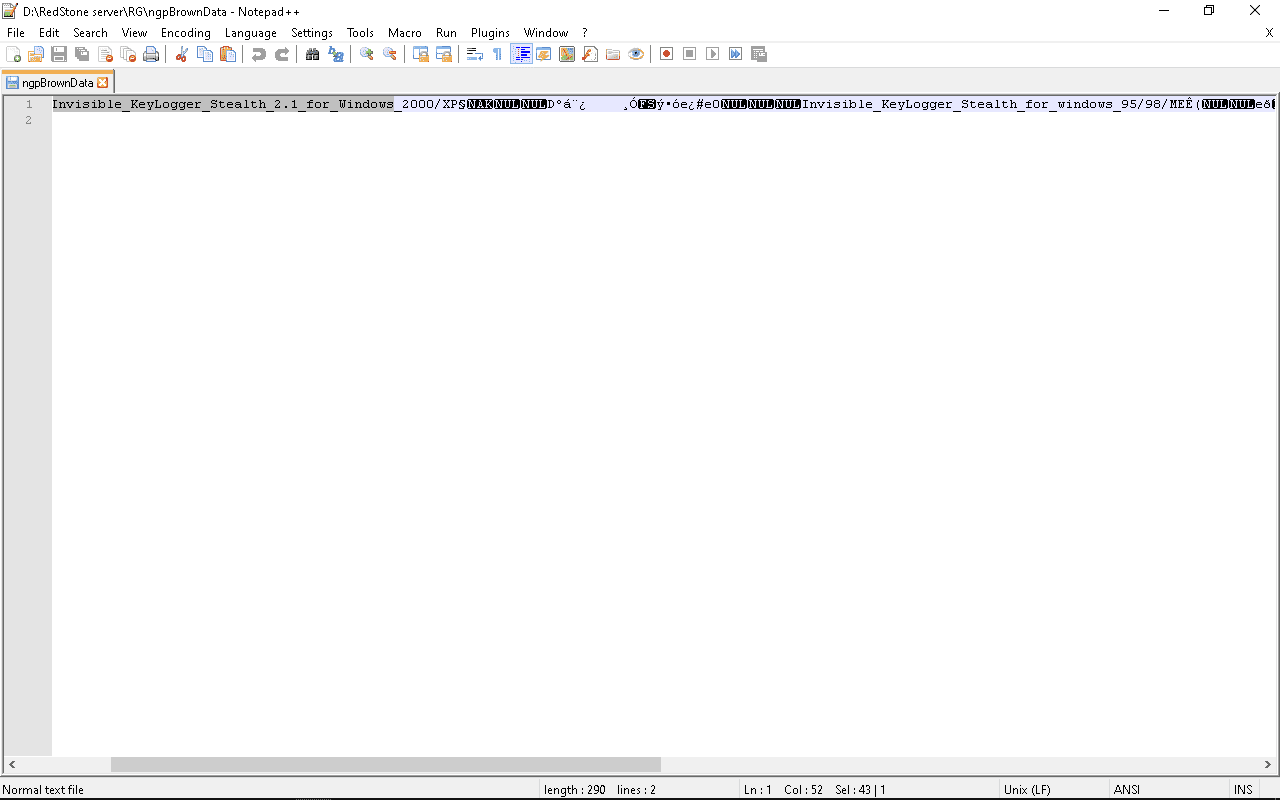Open the Tools menu
Viewport: 1280px width, 800px height.
pyautogui.click(x=360, y=33)
